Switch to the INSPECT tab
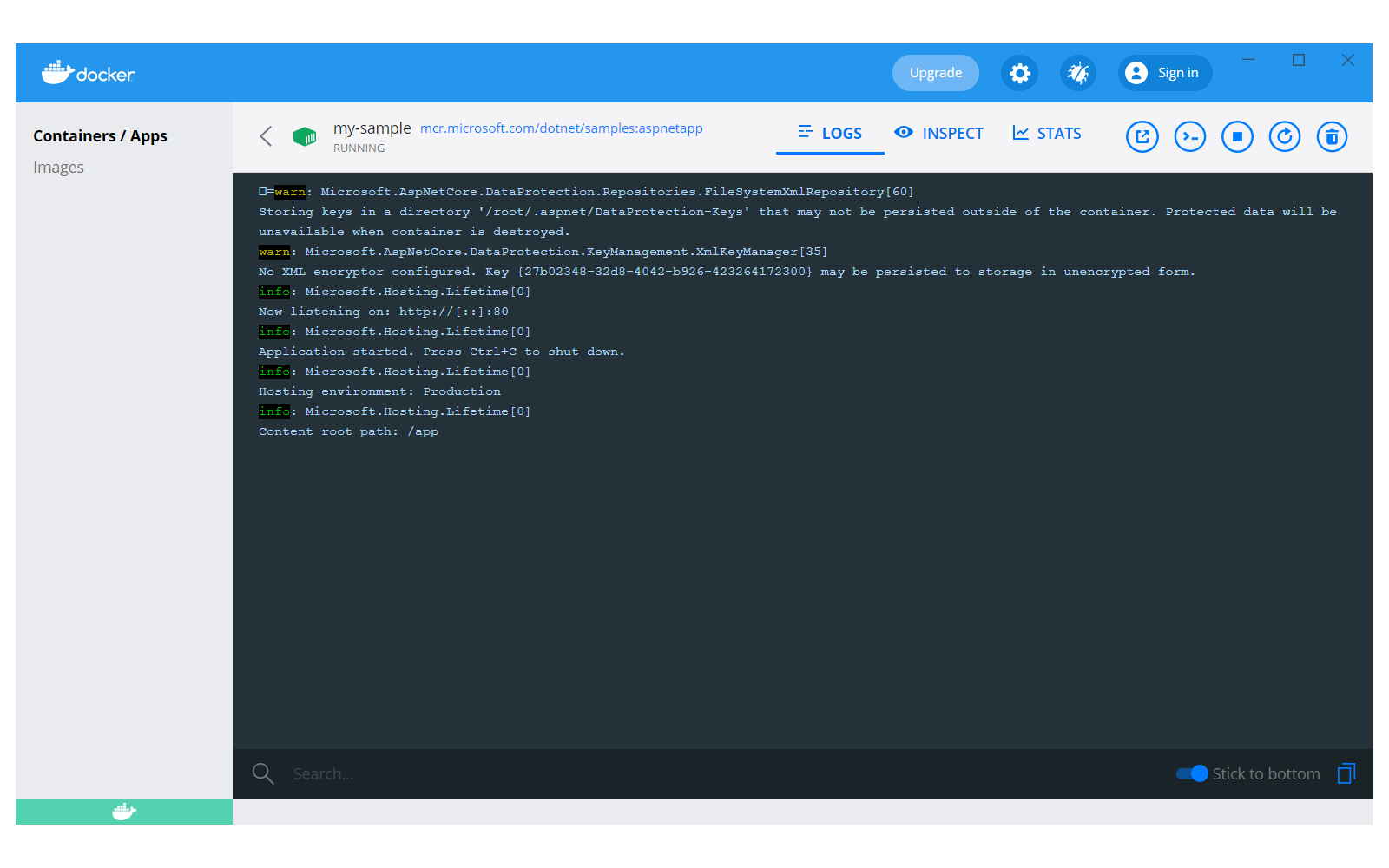The height and width of the screenshot is (868, 1389). click(x=939, y=133)
